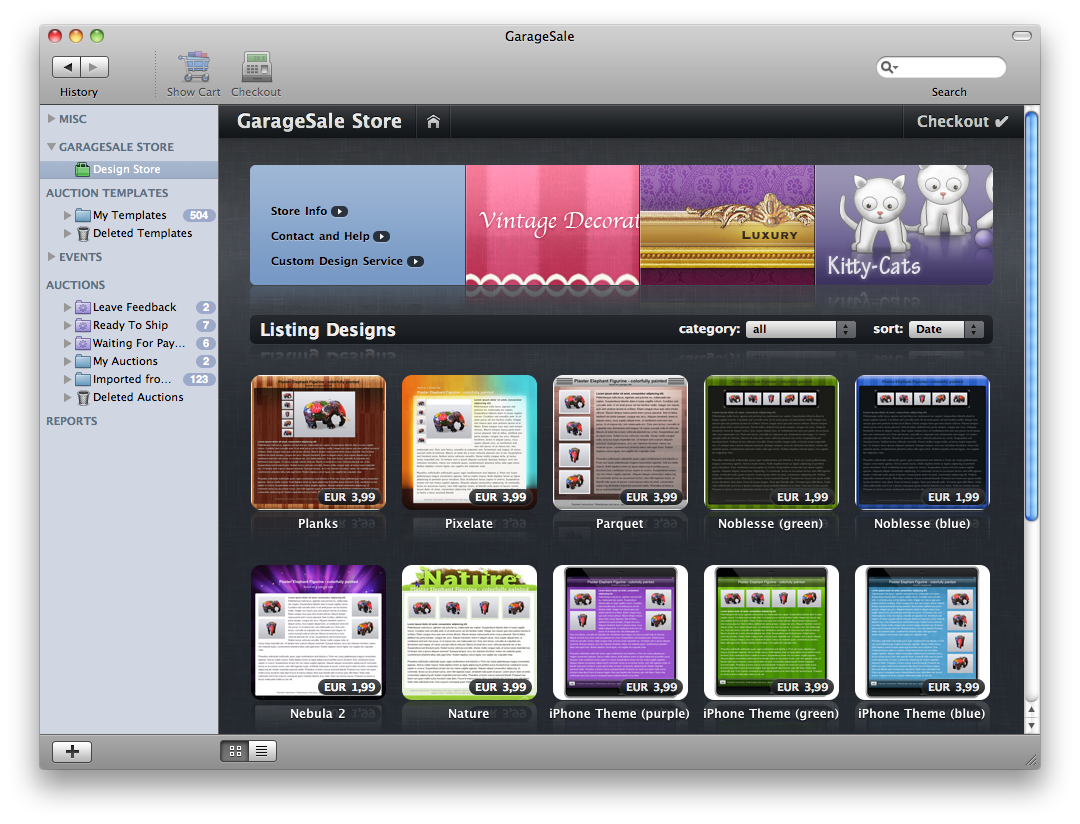
Task: Open the Vintage Decoration banner
Action: coord(552,225)
